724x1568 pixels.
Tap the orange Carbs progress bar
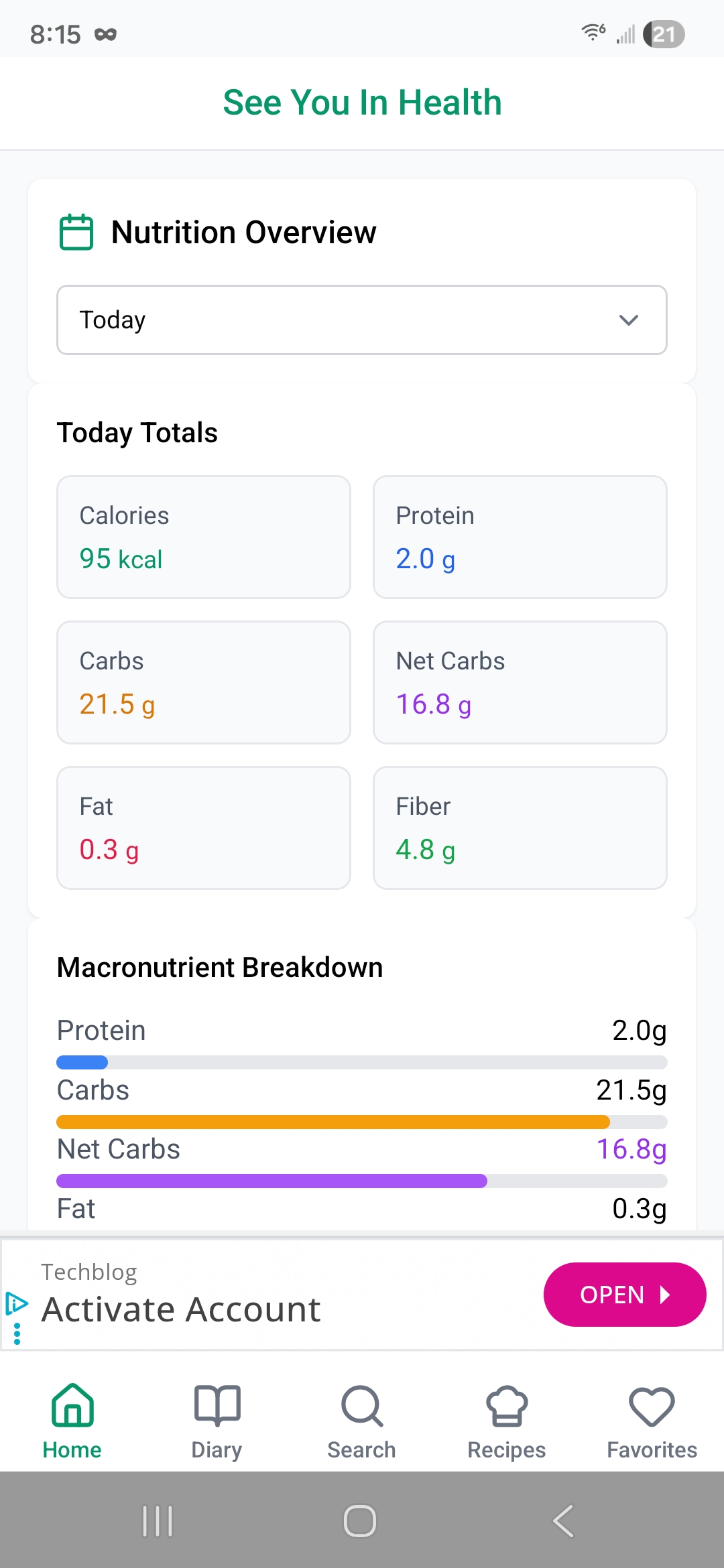[x=333, y=1122]
